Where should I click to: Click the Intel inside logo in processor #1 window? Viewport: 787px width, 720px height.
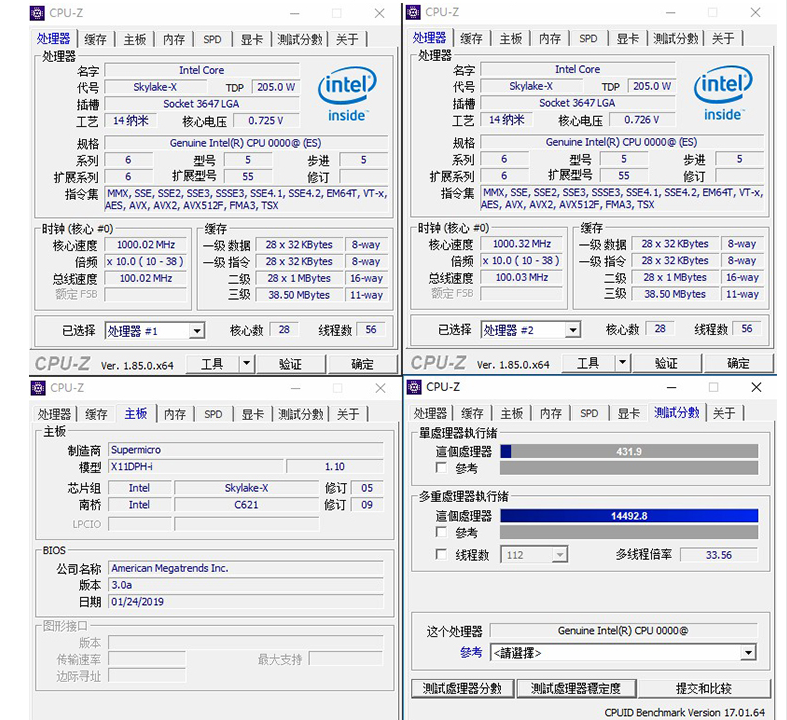point(347,94)
